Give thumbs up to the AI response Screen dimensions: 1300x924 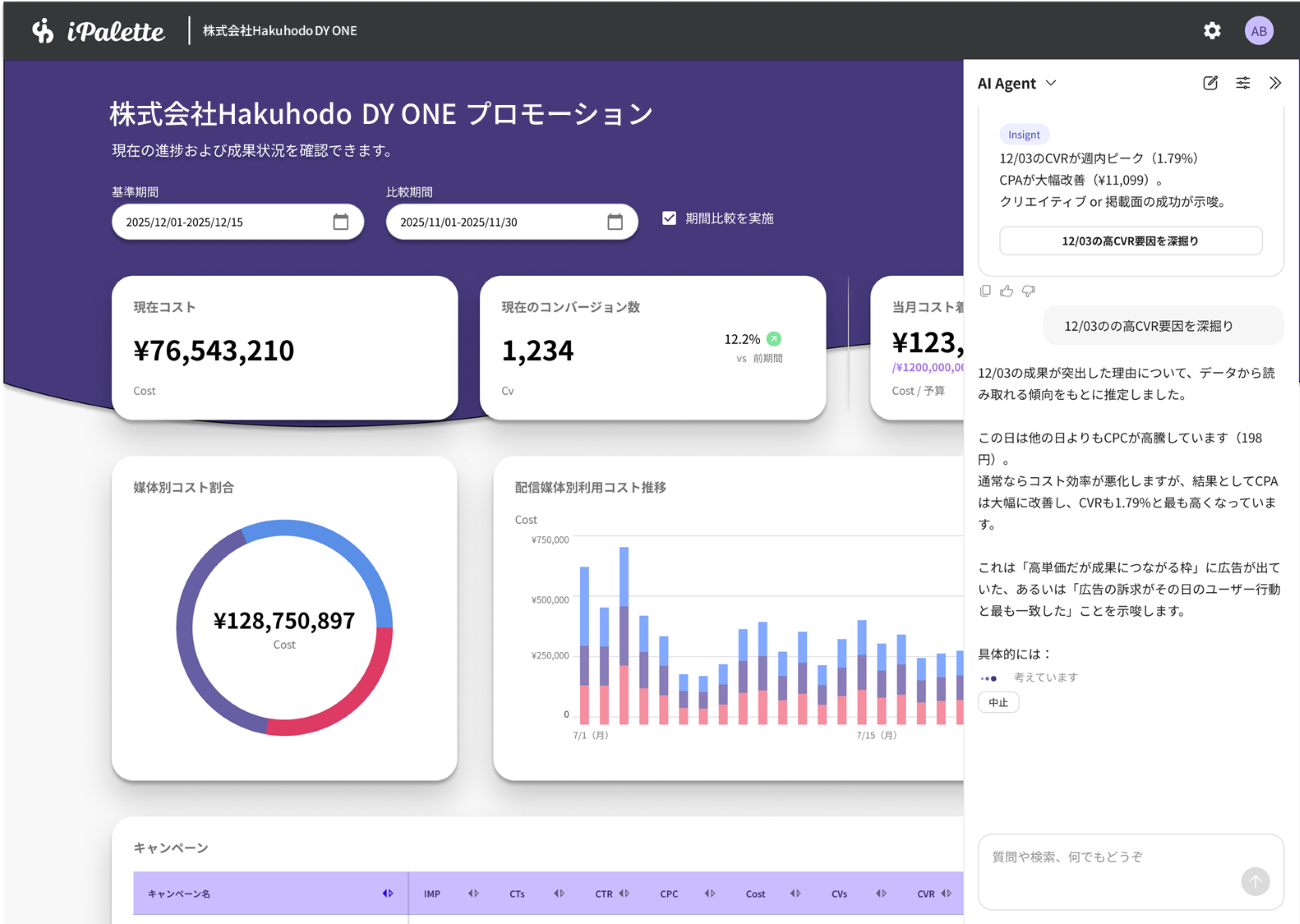point(1007,290)
